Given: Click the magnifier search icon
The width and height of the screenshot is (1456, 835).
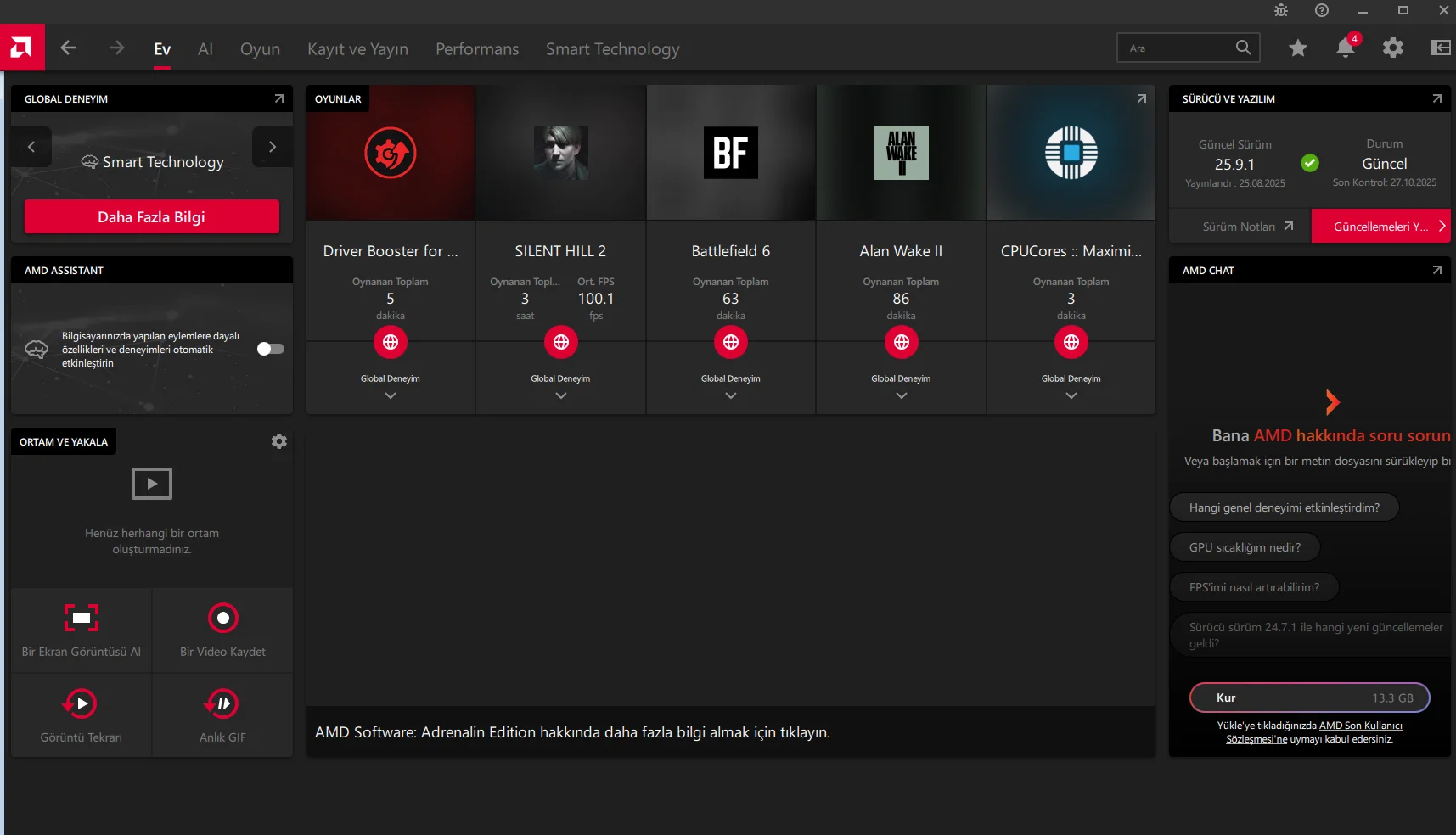Looking at the screenshot, I should (x=1243, y=48).
